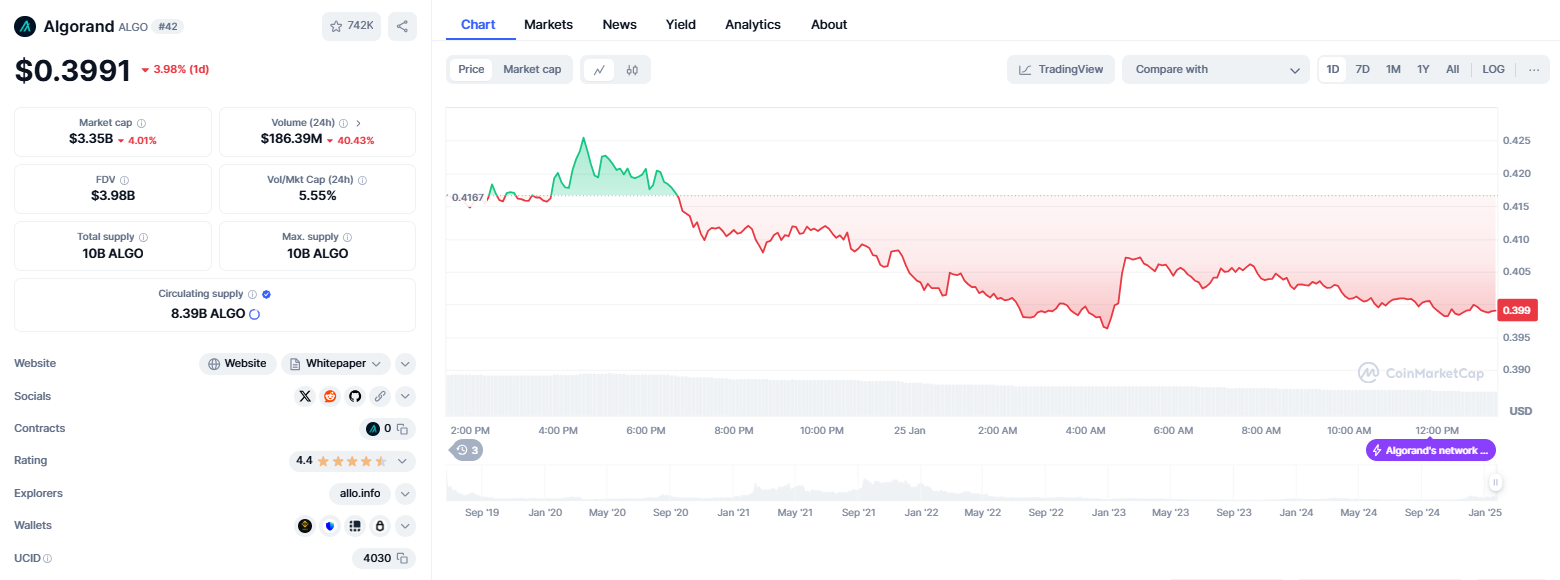Click the 0.4167 opening price label

tap(468, 198)
